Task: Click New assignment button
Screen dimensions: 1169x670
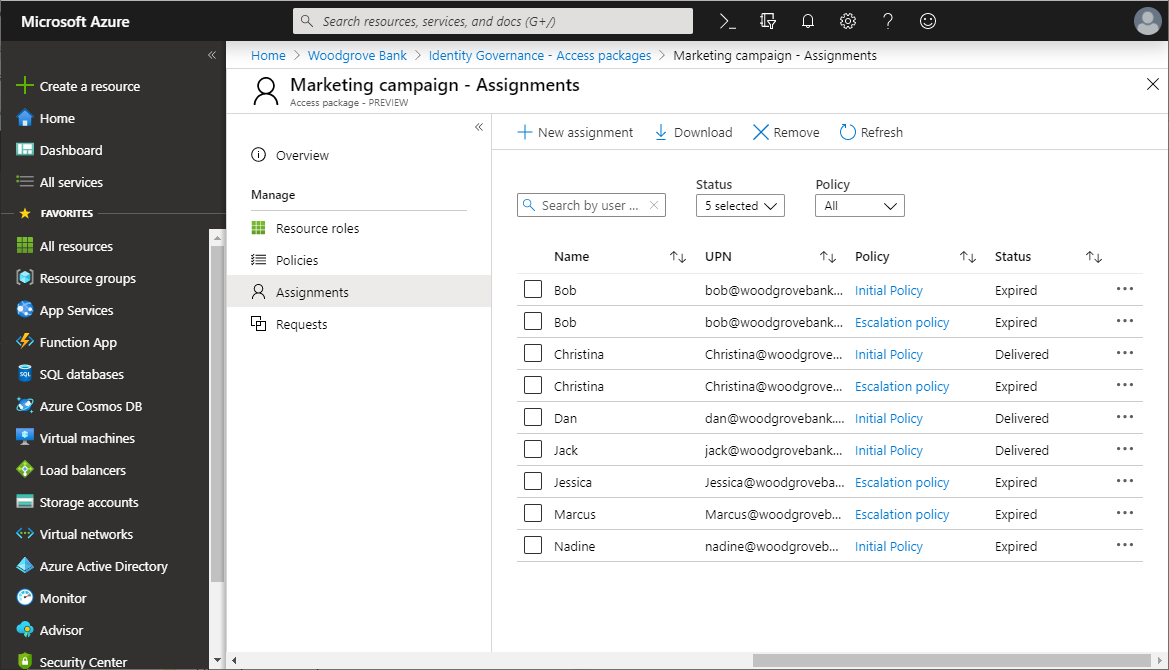Action: click(x=575, y=132)
